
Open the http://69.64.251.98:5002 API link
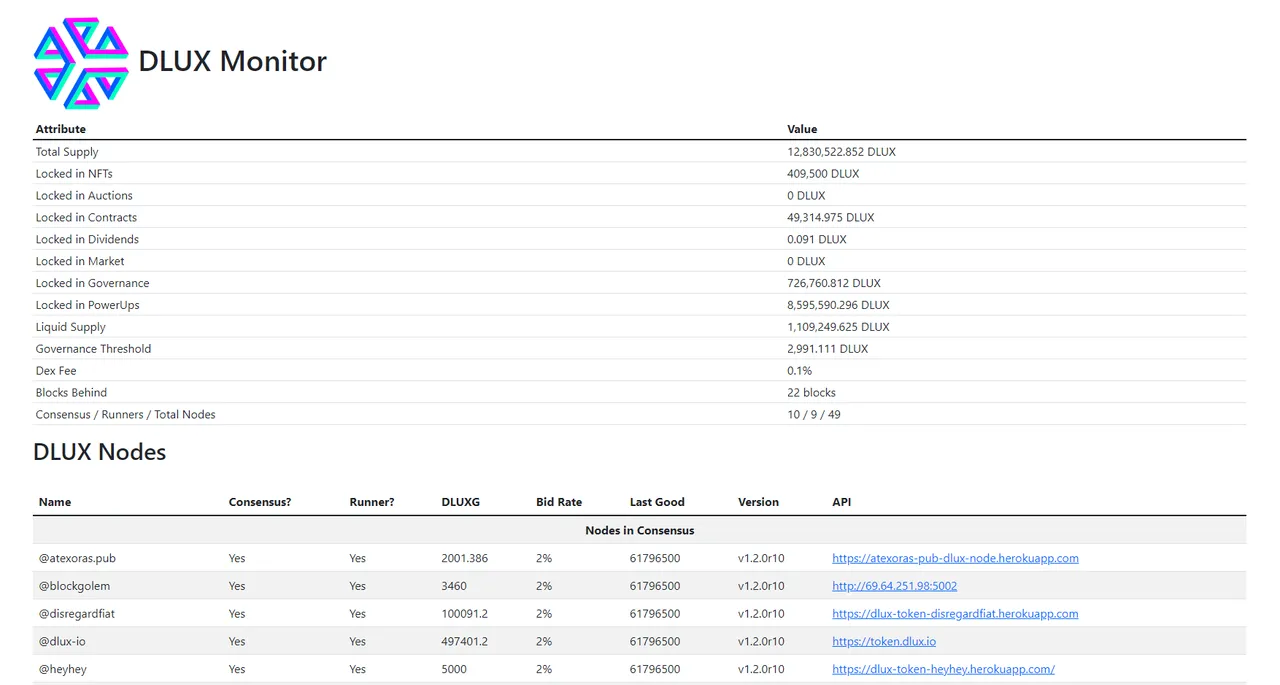[x=894, y=586]
